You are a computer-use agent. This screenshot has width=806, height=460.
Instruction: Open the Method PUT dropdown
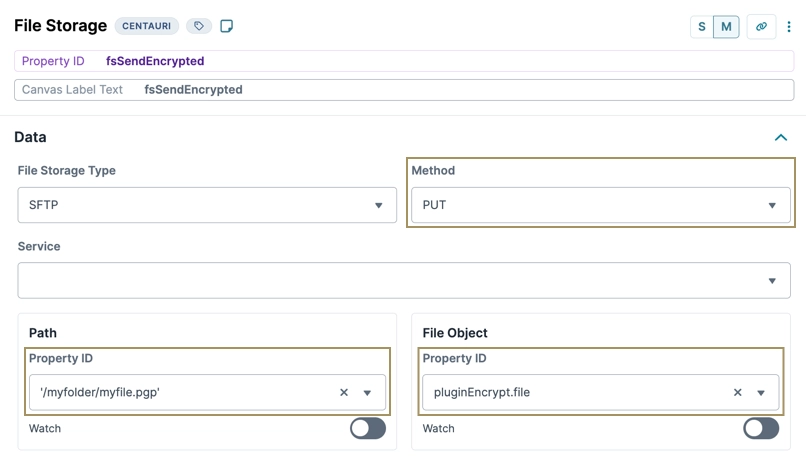pyautogui.click(x=601, y=205)
